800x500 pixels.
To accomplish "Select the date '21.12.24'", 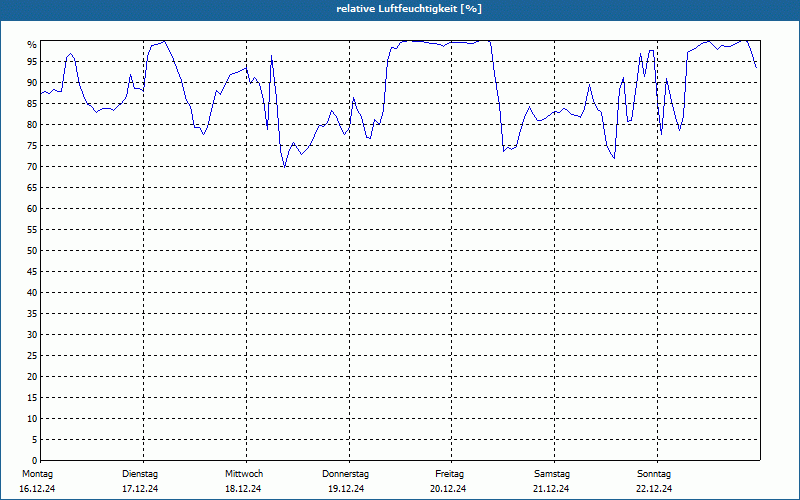I will 551,489.
